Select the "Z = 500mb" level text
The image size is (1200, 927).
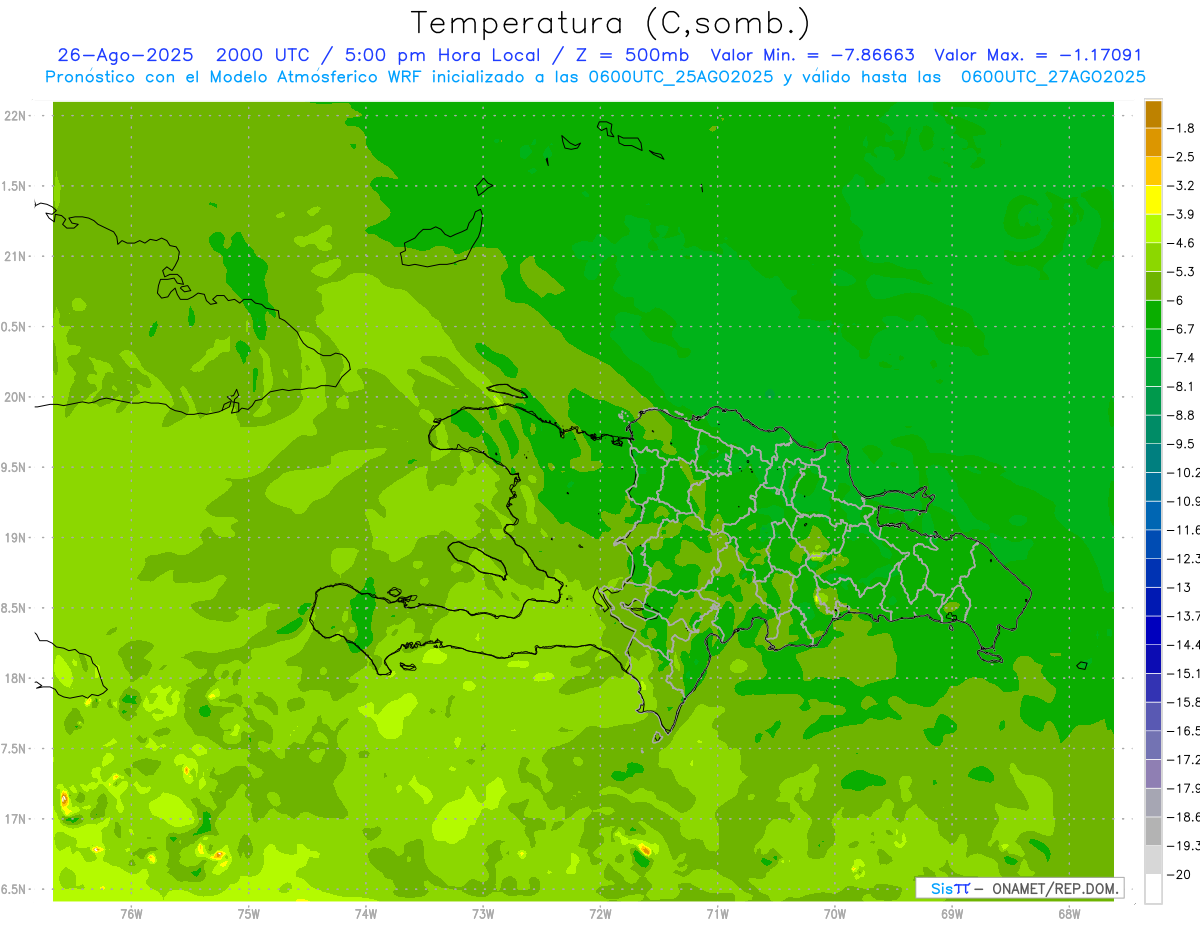pos(629,55)
